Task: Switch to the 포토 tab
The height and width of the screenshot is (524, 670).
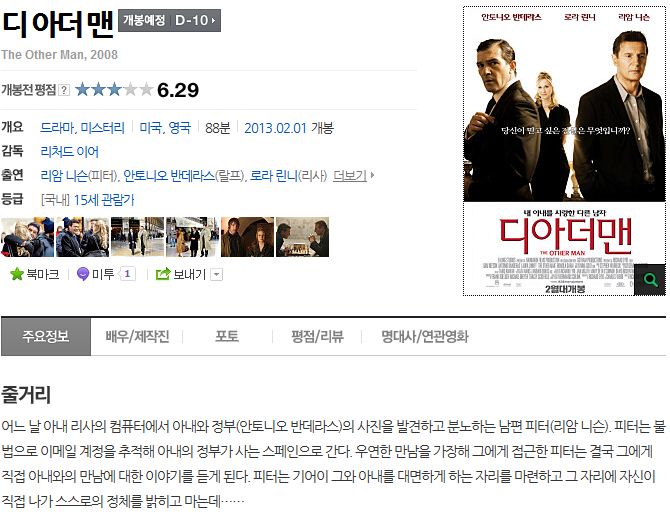Action: tap(227, 336)
